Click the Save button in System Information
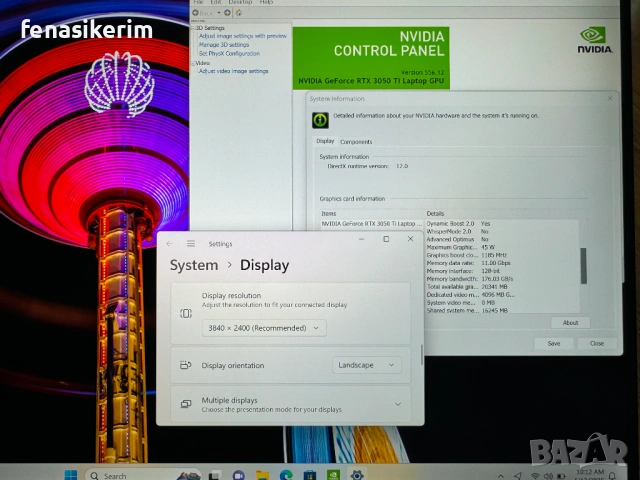Image resolution: width=640 pixels, height=480 pixels. (x=554, y=343)
